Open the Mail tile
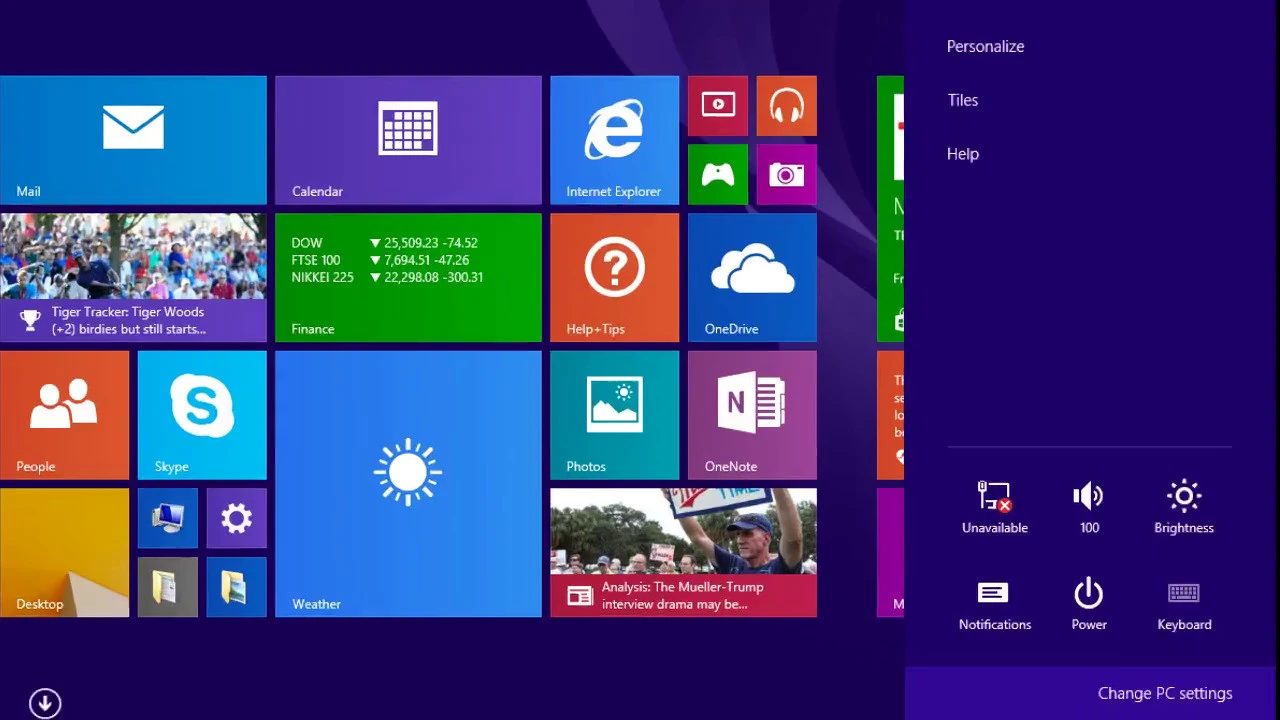Screen dimensions: 1280x720 pyautogui.click(x=133, y=140)
